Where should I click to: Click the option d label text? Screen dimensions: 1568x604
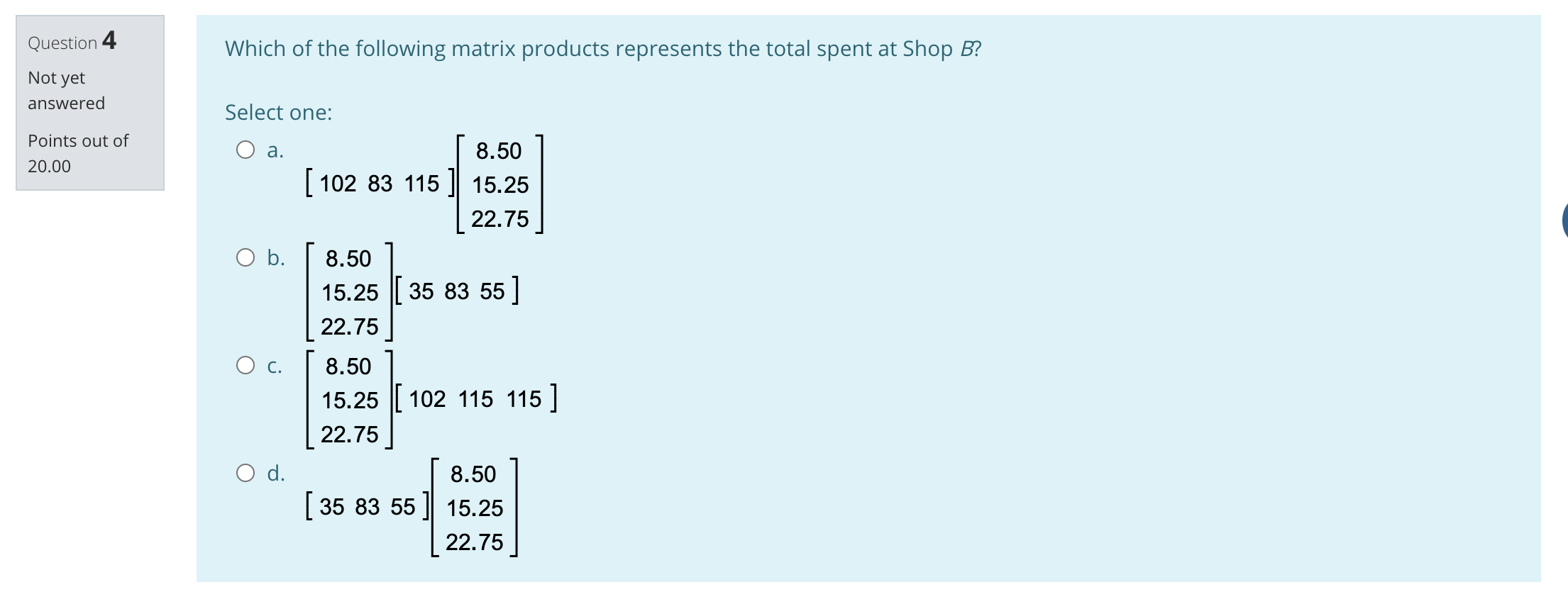[277, 474]
